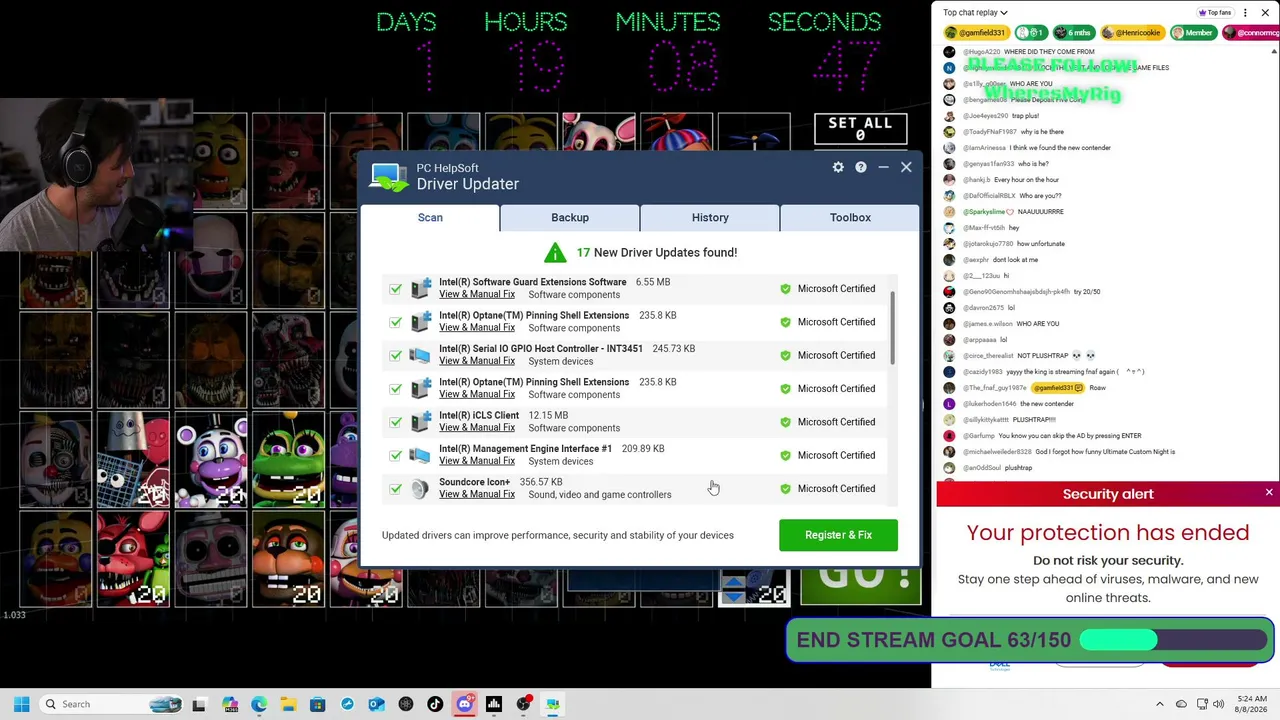The image size is (1280, 720).
Task: Uncheck Soundcore Icon+ driver
Action: 396,489
